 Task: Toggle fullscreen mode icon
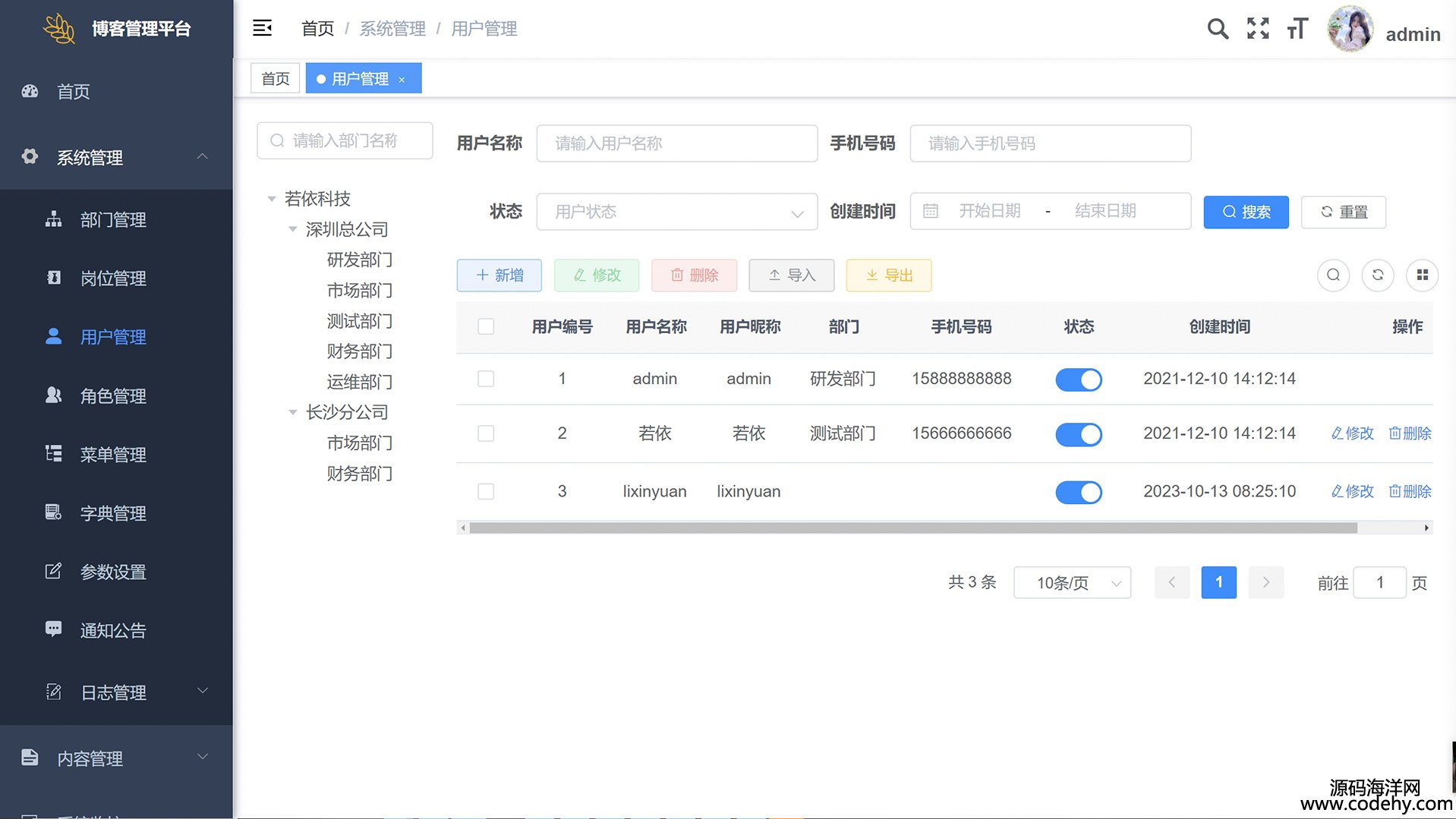1257,29
